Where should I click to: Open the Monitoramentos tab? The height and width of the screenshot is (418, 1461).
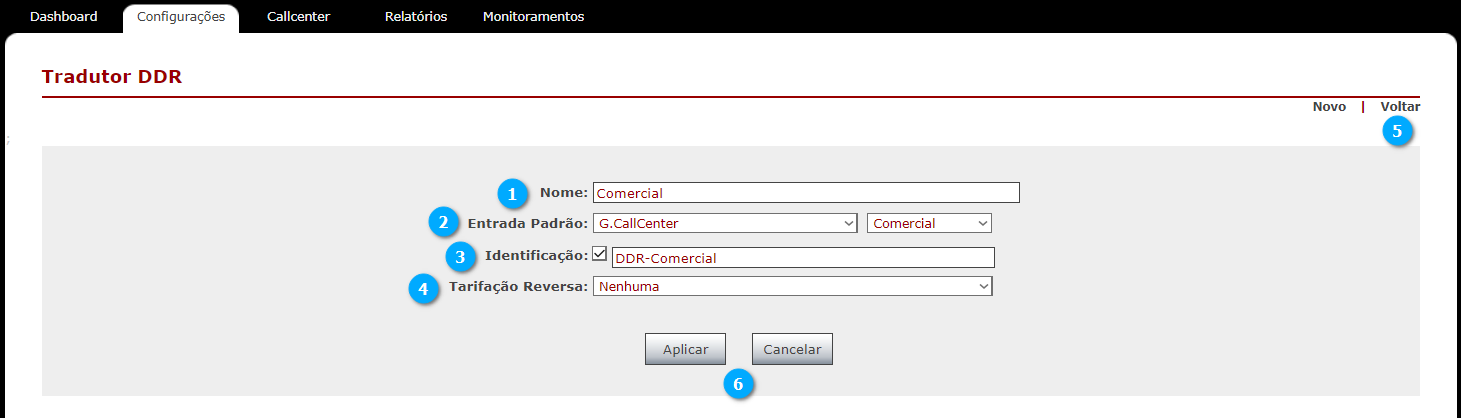pyautogui.click(x=533, y=17)
